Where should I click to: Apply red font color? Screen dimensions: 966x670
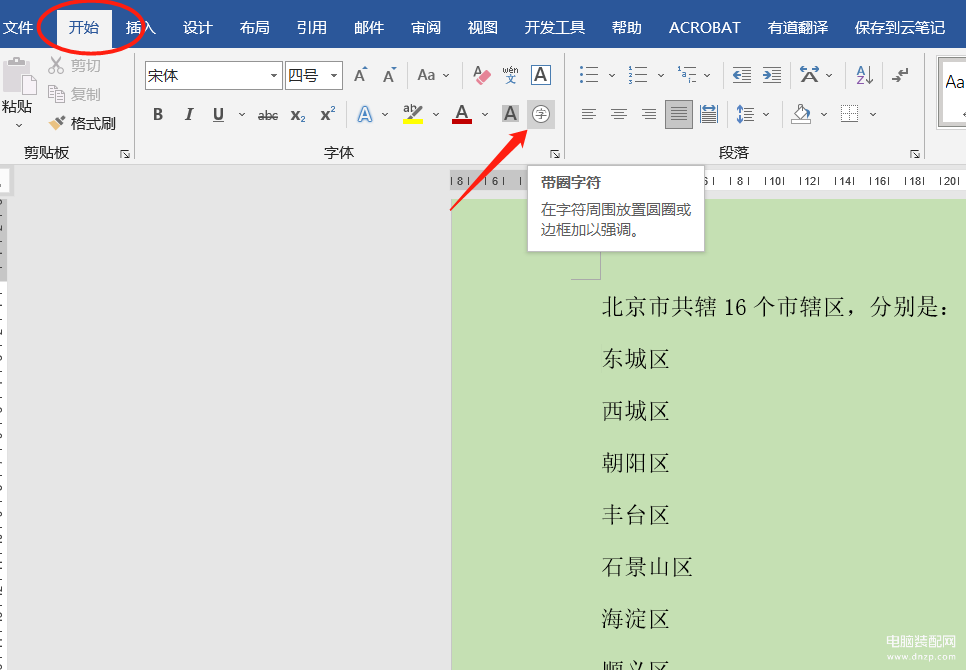[462, 115]
